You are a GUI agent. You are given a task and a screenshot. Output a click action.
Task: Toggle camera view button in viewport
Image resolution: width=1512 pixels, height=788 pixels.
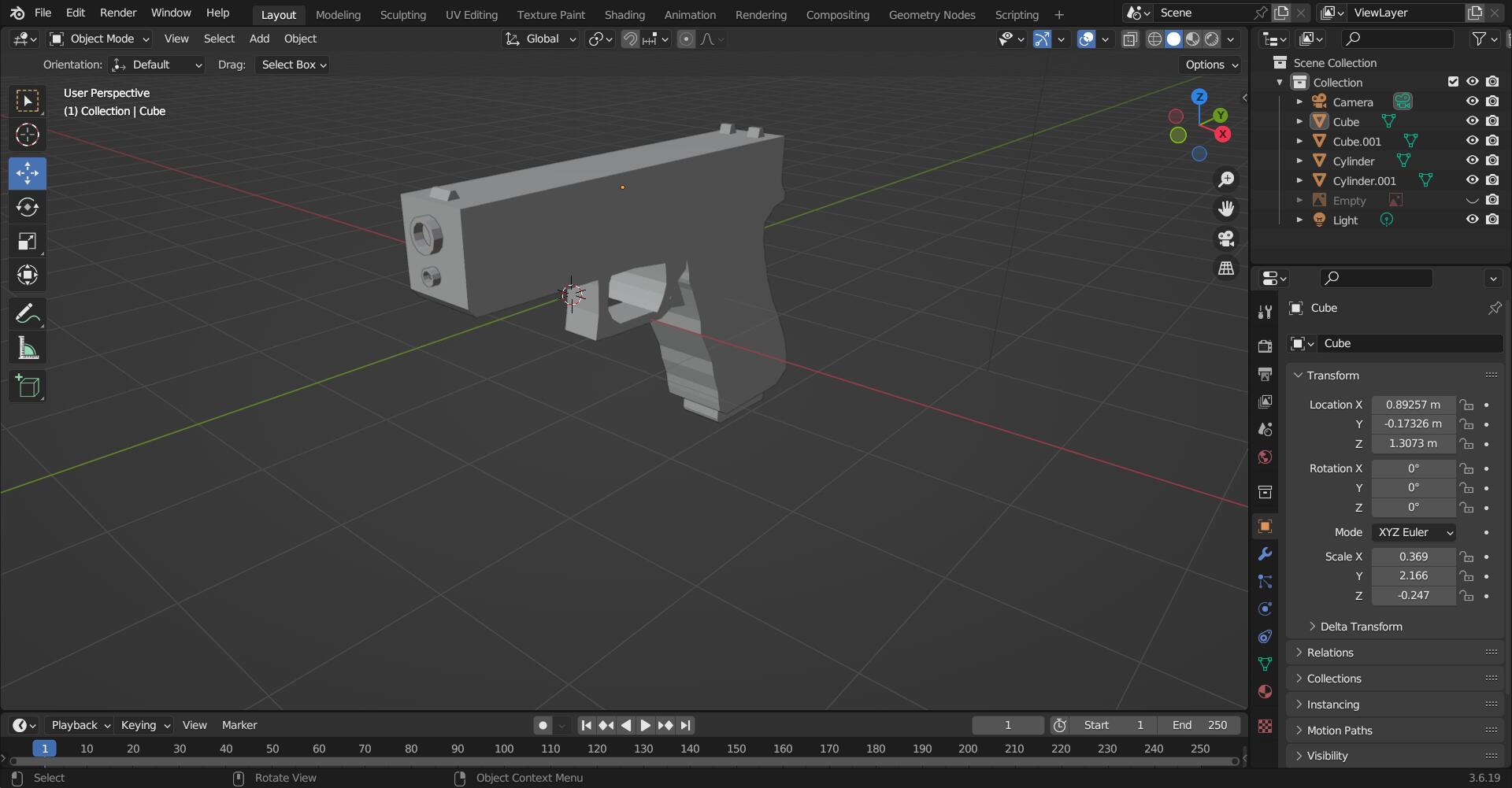click(x=1226, y=239)
